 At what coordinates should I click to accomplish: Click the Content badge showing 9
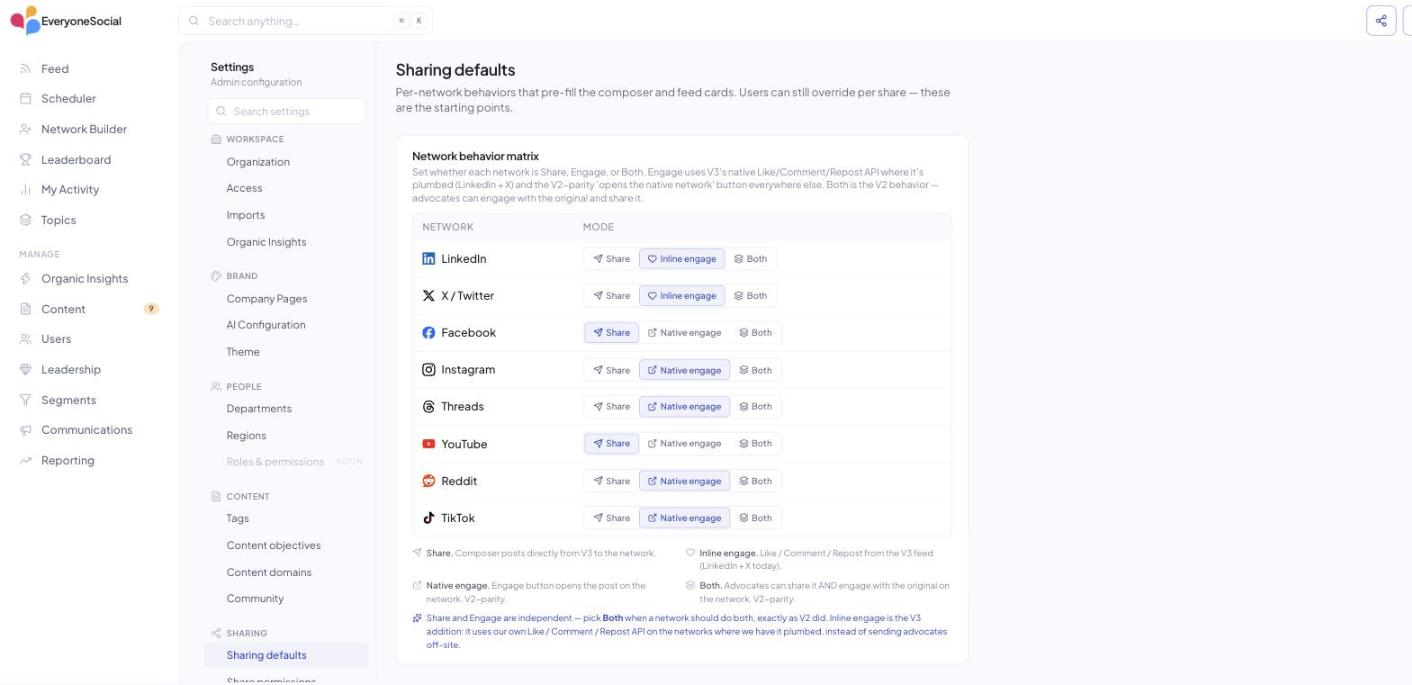coord(152,309)
